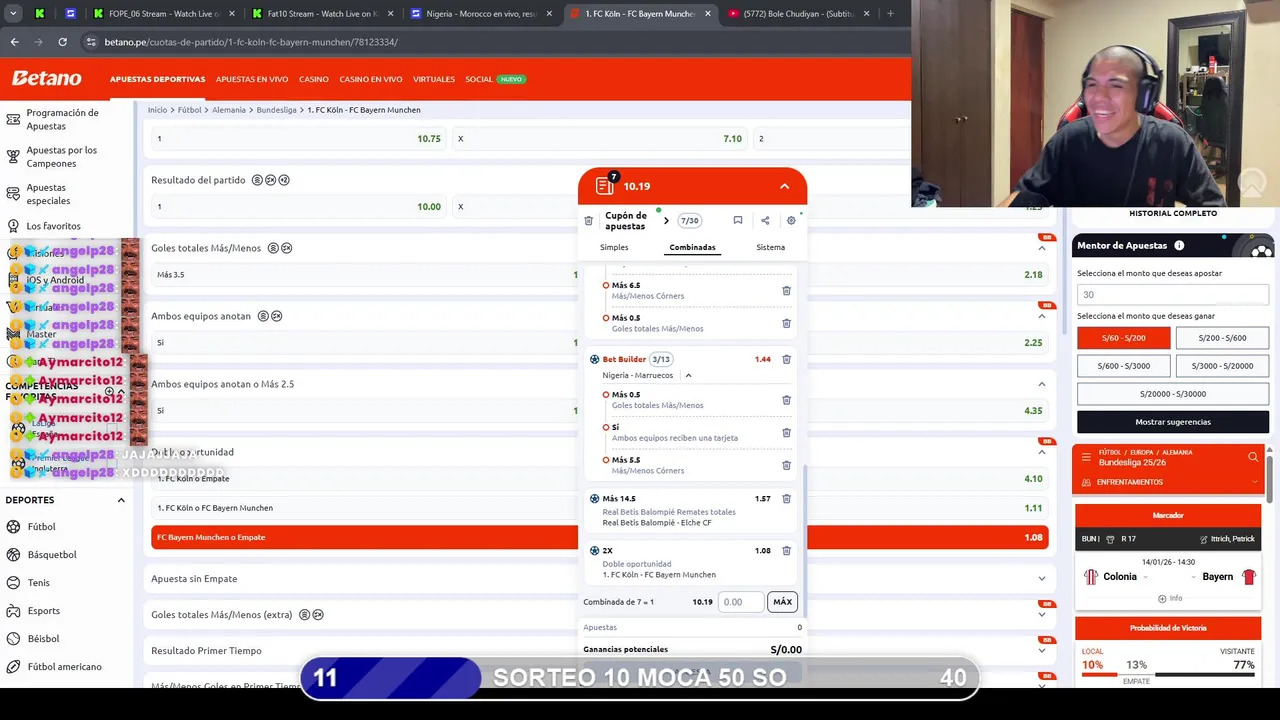The image size is (1280, 720).
Task: Search within the Bundesliga 25/26 widget
Action: [x=1253, y=457]
